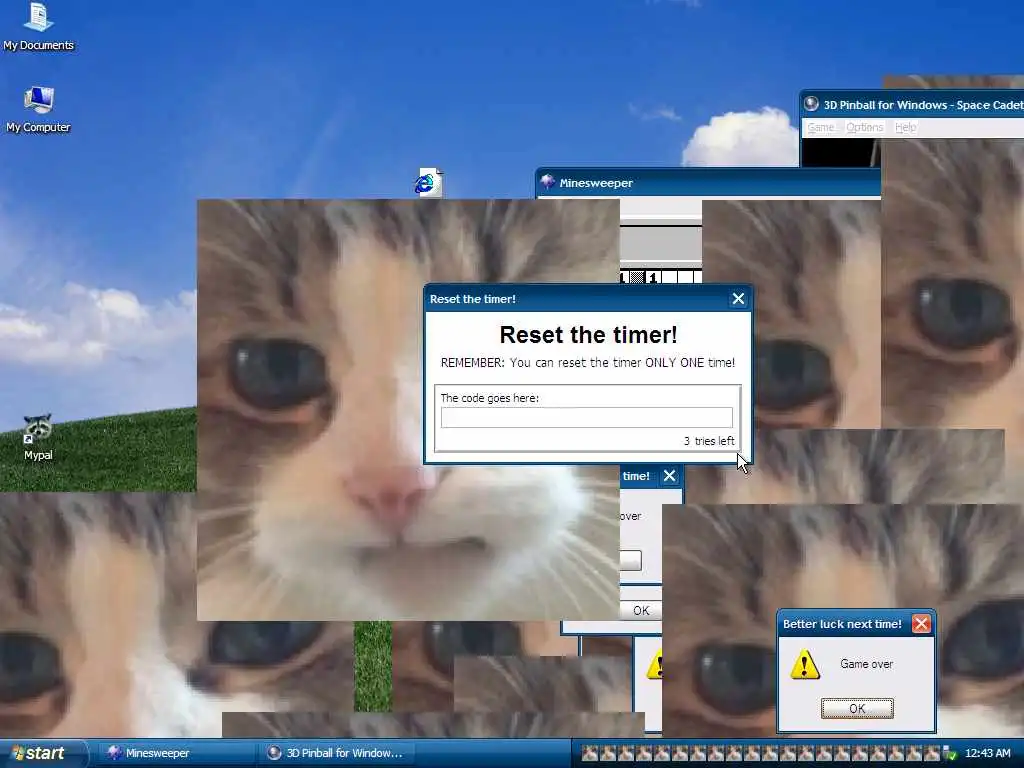Viewport: 1024px width, 768px height.
Task: Close the hidden dialog ending with "time!"
Action: 669,476
